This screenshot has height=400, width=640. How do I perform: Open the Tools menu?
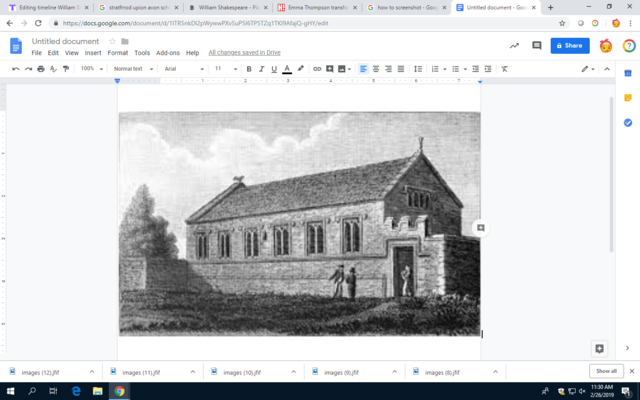[x=142, y=53]
